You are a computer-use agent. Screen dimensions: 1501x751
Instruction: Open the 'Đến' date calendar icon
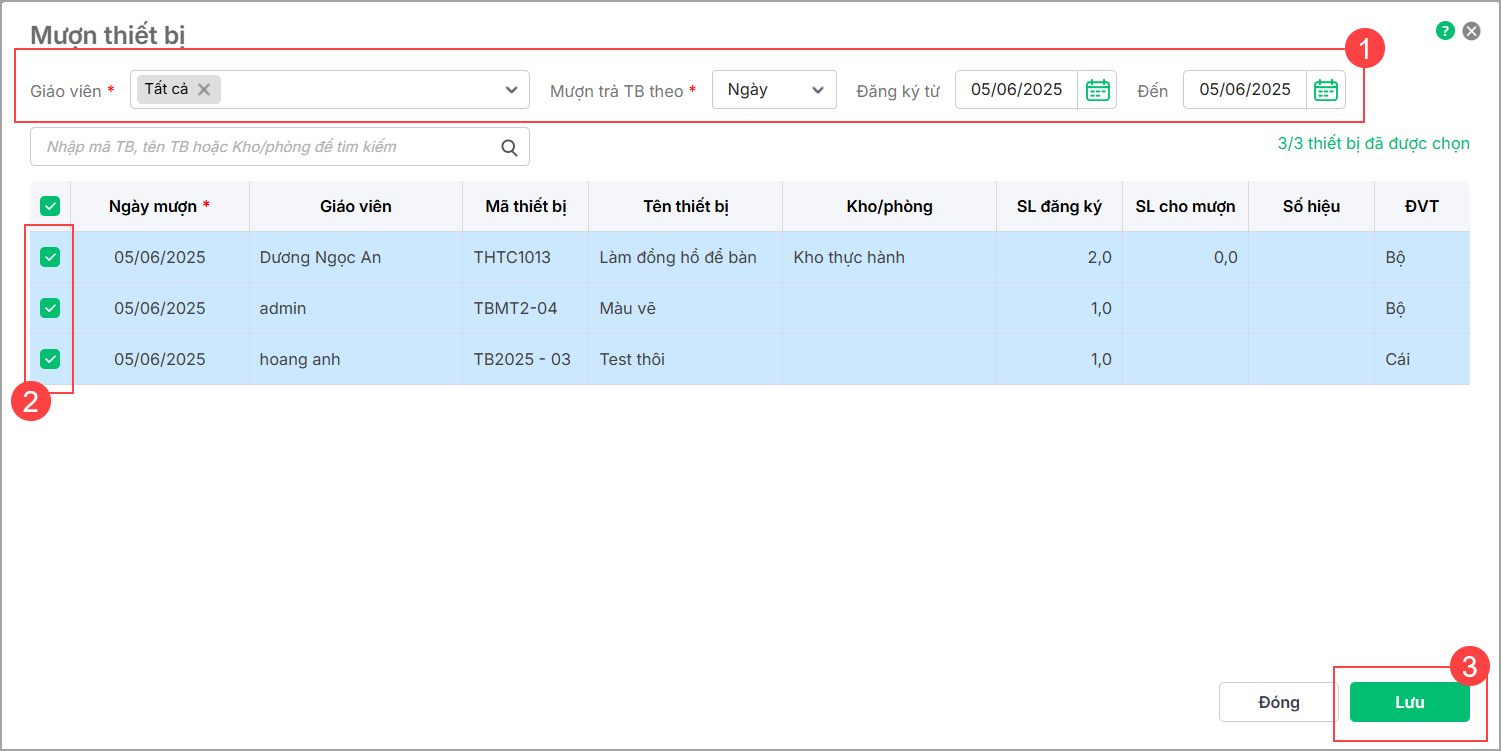1325,90
